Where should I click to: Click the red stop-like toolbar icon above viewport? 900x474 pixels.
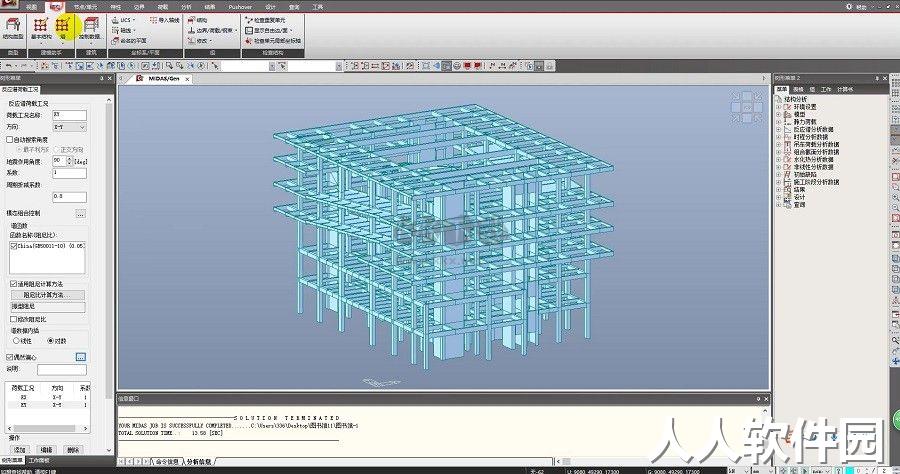(467, 66)
